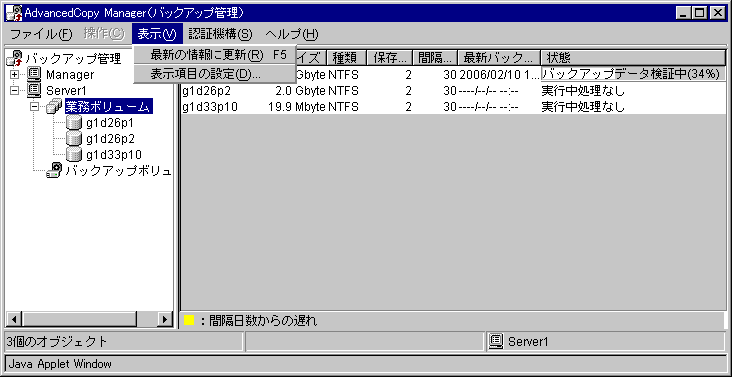Viewport: 732px width, 377px height.
Task: Click the g1d26p1 disk cylinder icon
Action: (x=74, y=123)
